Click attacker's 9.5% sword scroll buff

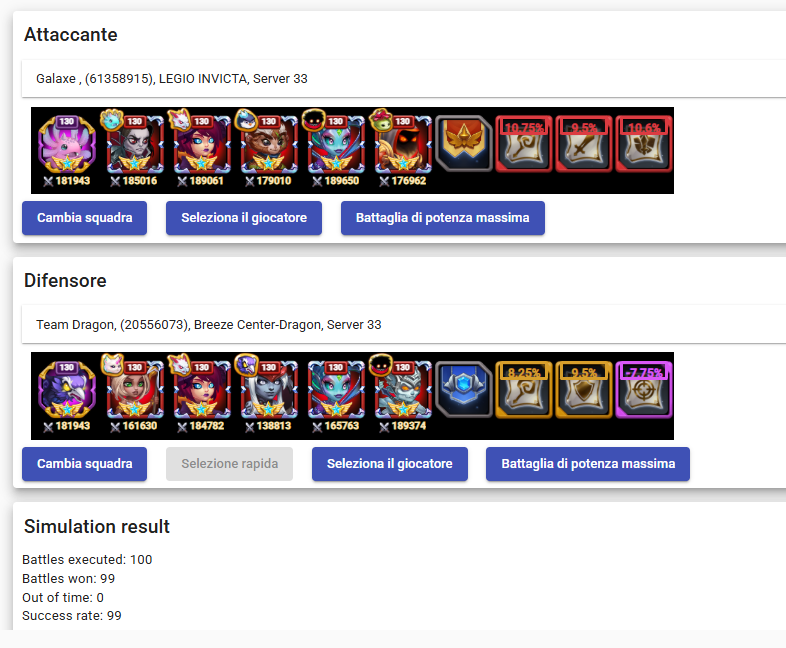584,144
